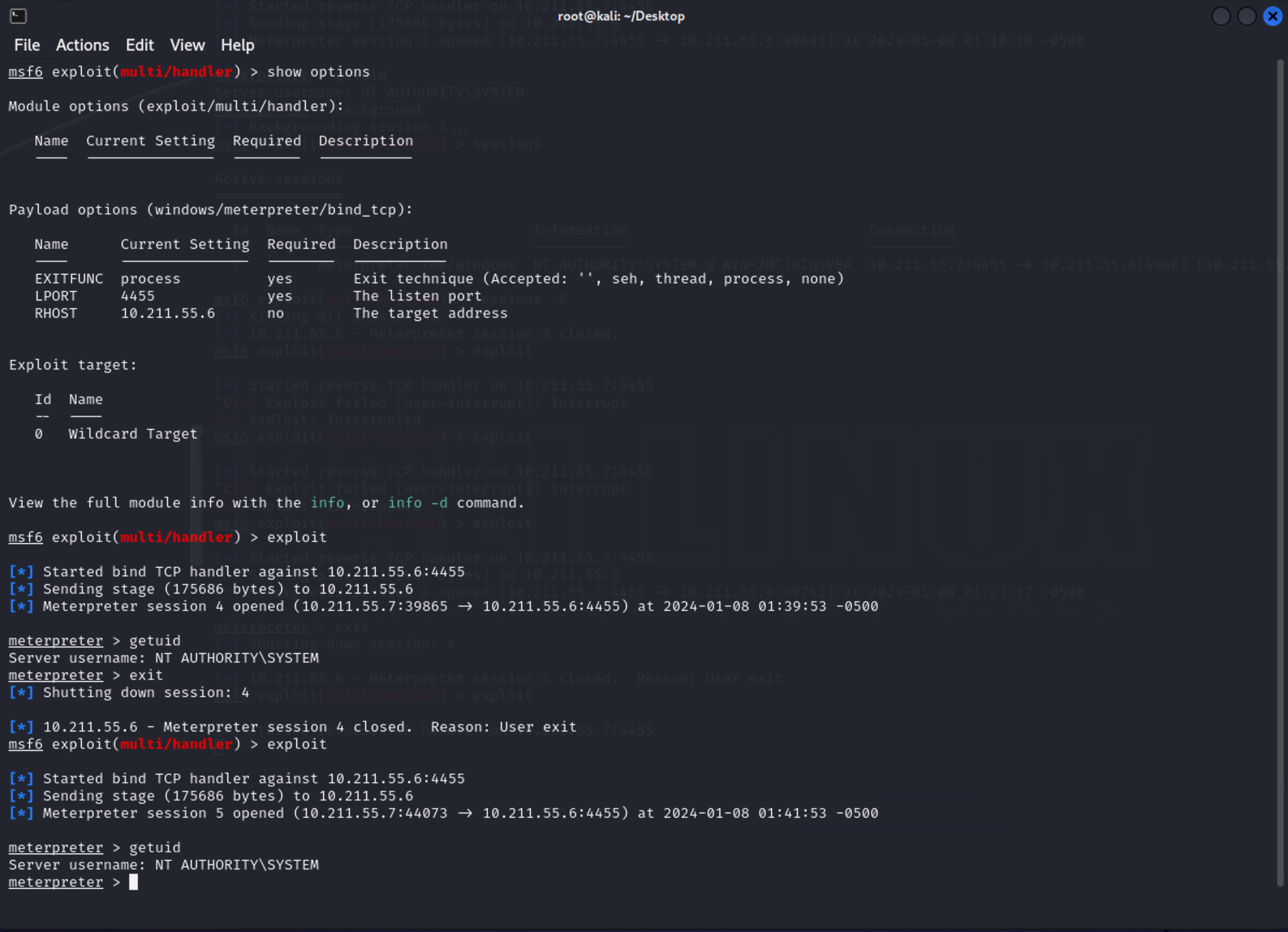Image resolution: width=1288 pixels, height=932 pixels.
Task: Open the Edit menu
Action: click(x=139, y=45)
